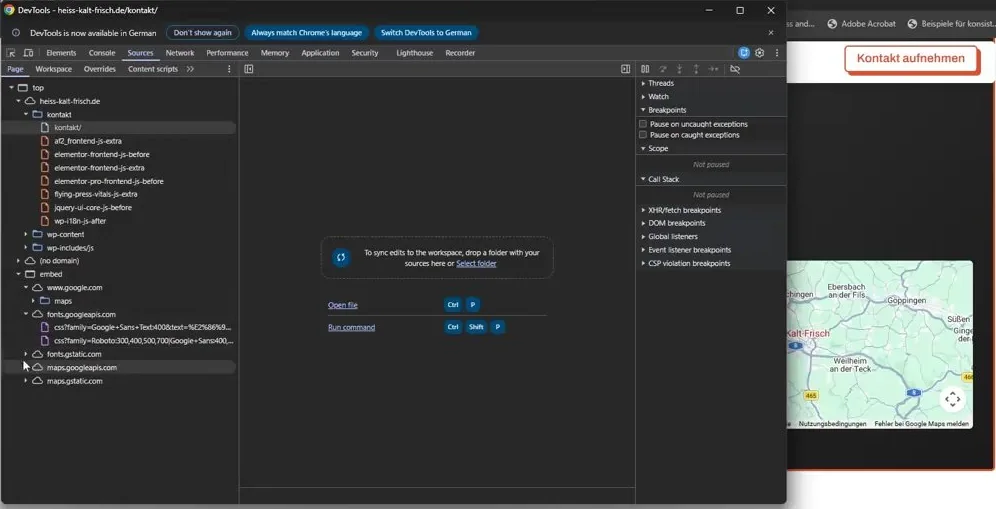Click Switch DevTools to German
996x509 pixels.
(x=426, y=32)
